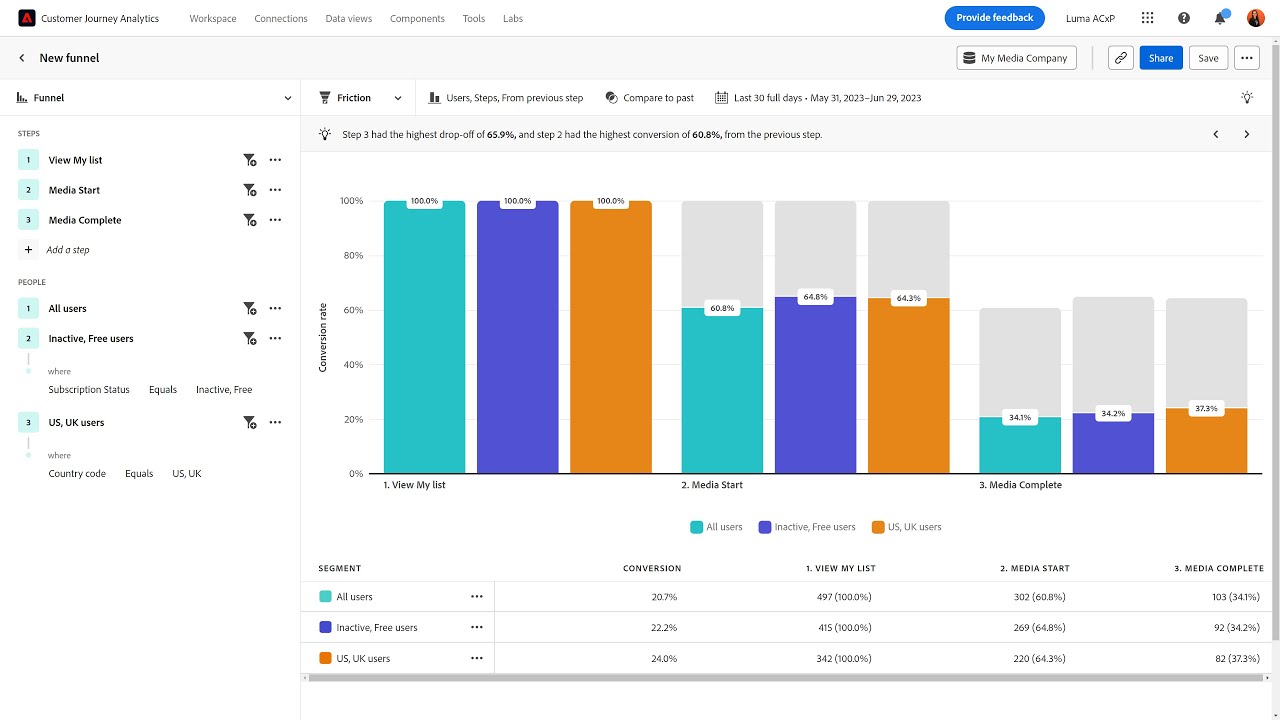The height and width of the screenshot is (720, 1280).
Task: Open the Friction dropdown
Action: click(360, 98)
